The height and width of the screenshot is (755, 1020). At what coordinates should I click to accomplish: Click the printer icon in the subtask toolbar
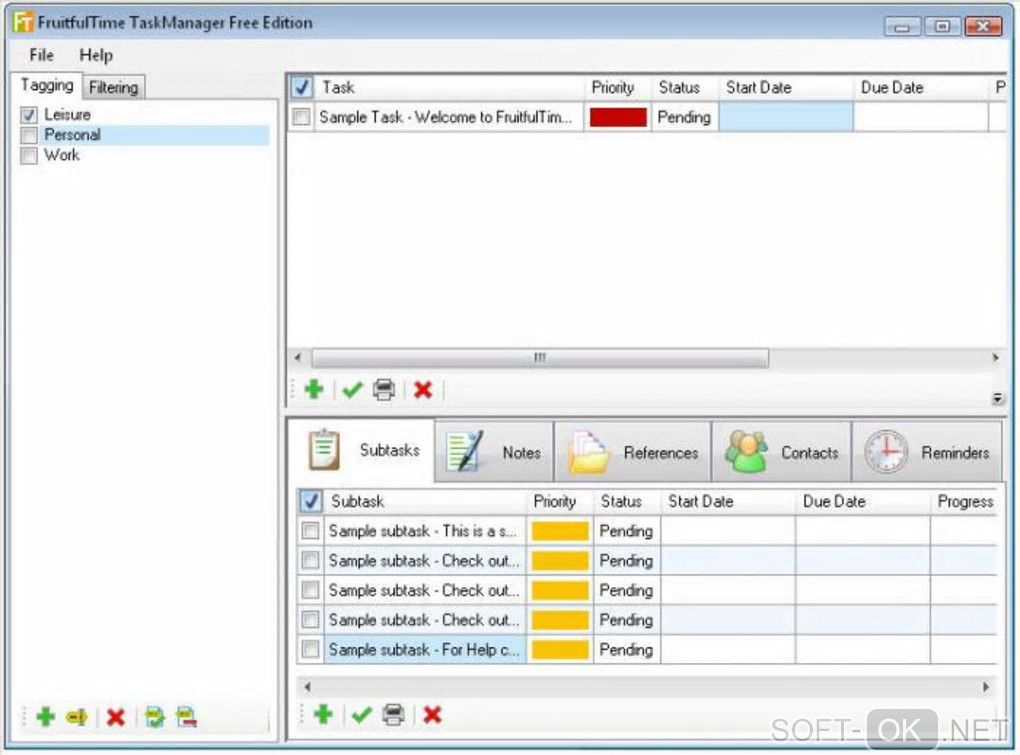(394, 715)
